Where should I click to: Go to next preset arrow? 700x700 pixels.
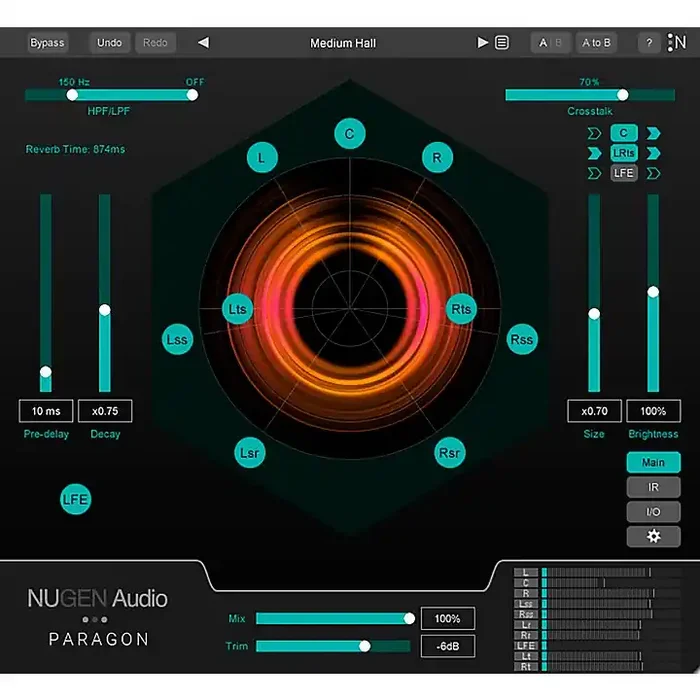[x=482, y=42]
